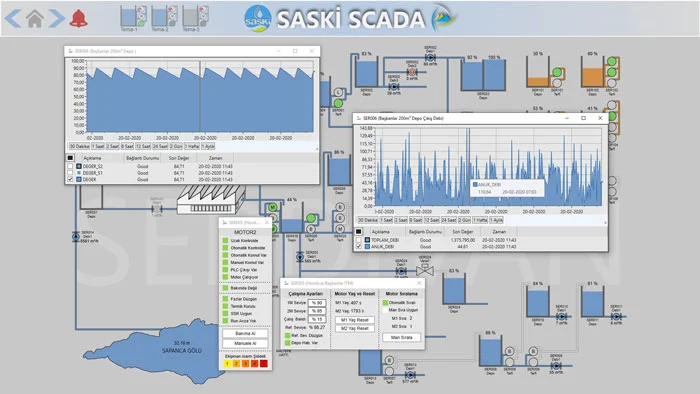
Task: Click the red SER002 Debi2 flow meter
Action: [x=412, y=72]
